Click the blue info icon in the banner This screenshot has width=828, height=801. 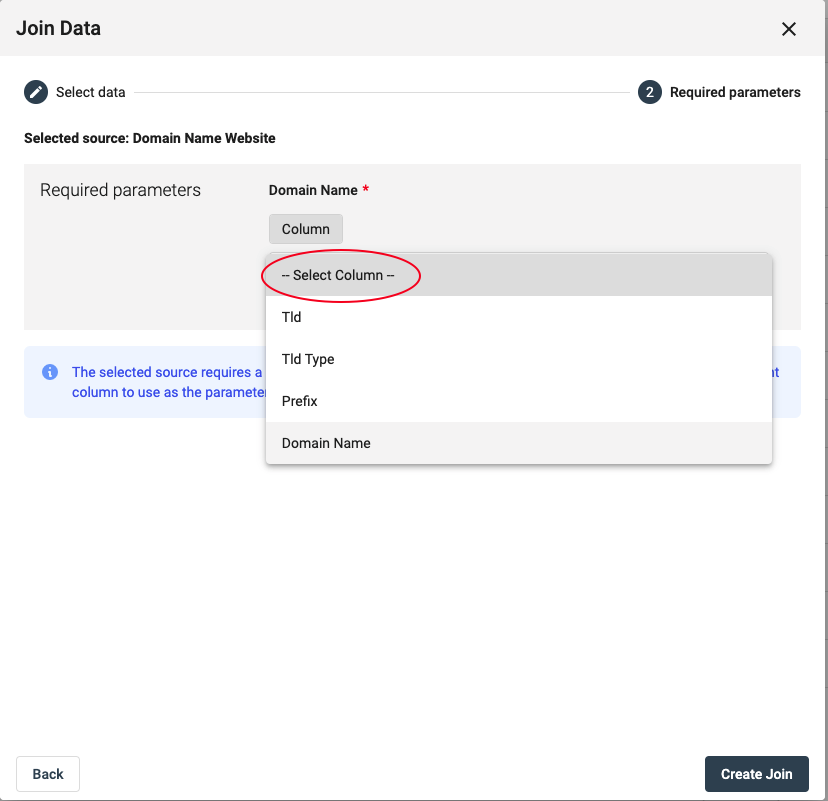(50, 372)
